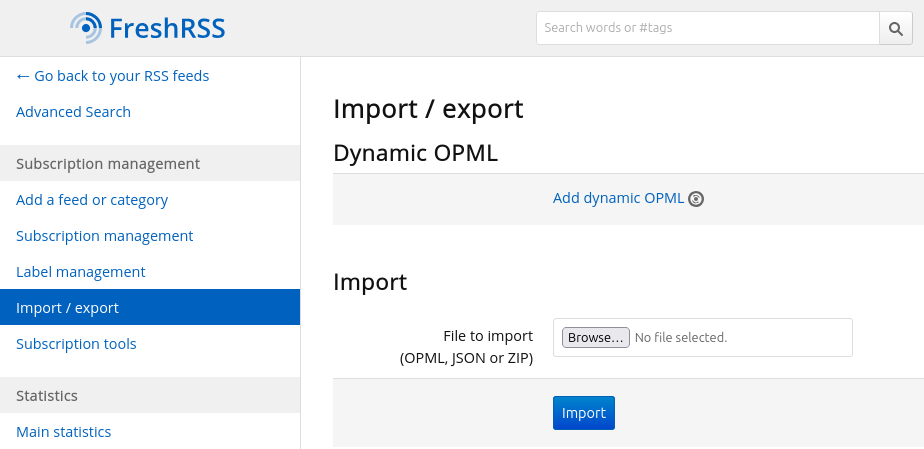924x449 pixels.
Task: Click the Subscription management section header
Action: tap(108, 164)
